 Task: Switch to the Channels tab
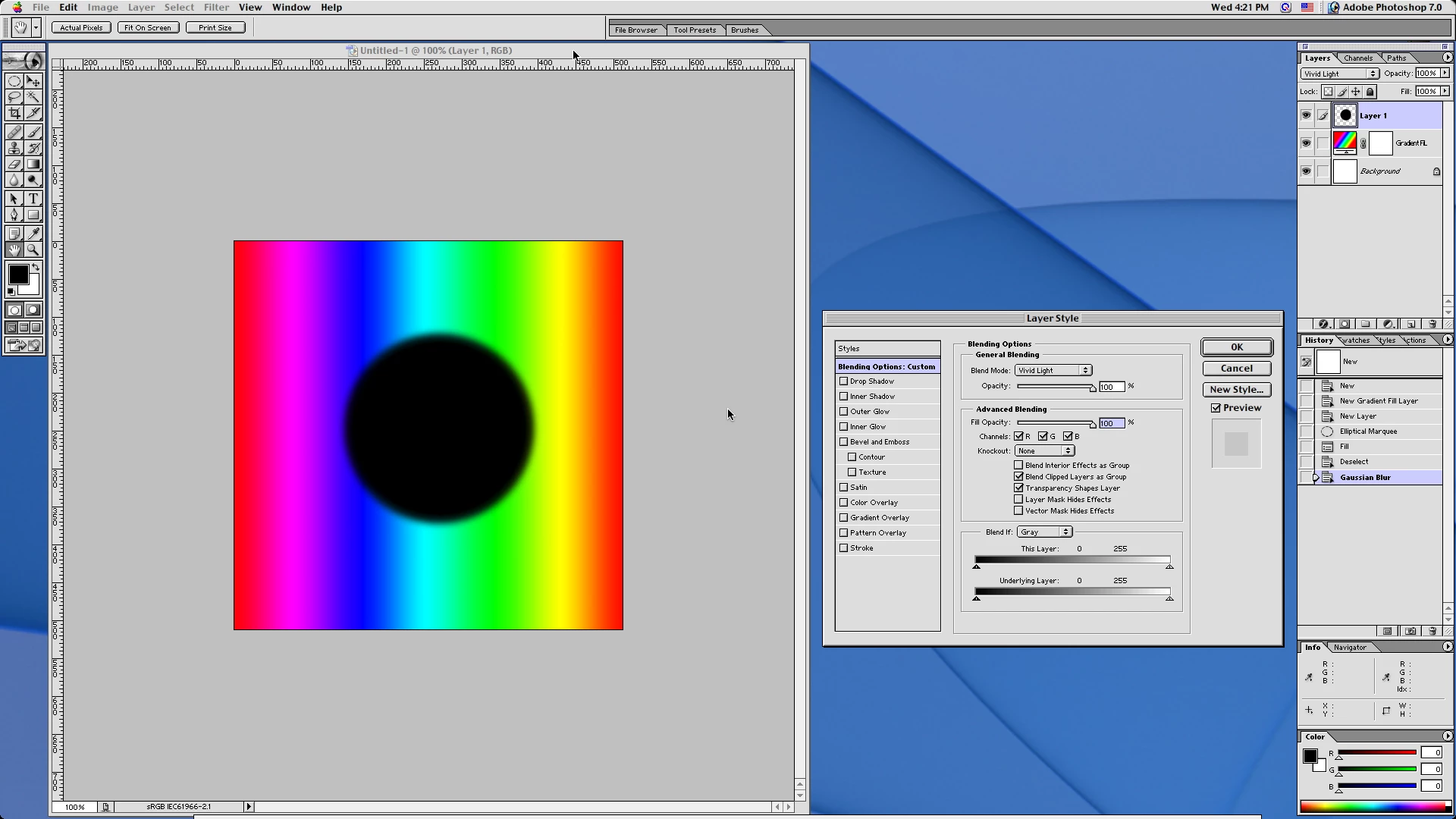point(1357,58)
